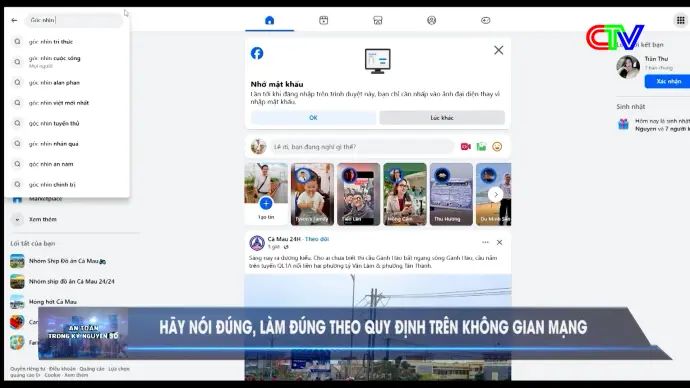Click Cà Mau 24H page avatar
The image size is (690, 388).
257,243
